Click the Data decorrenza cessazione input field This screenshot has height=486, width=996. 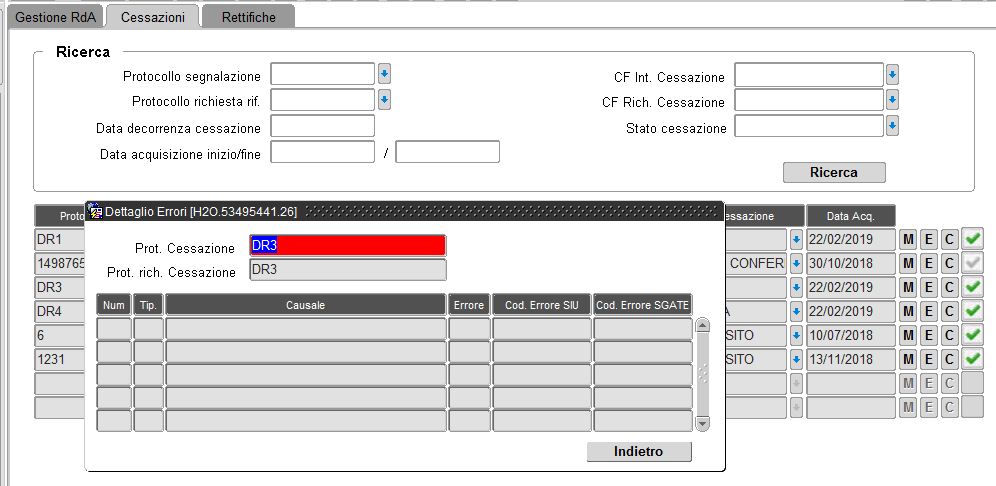pyautogui.click(x=323, y=126)
